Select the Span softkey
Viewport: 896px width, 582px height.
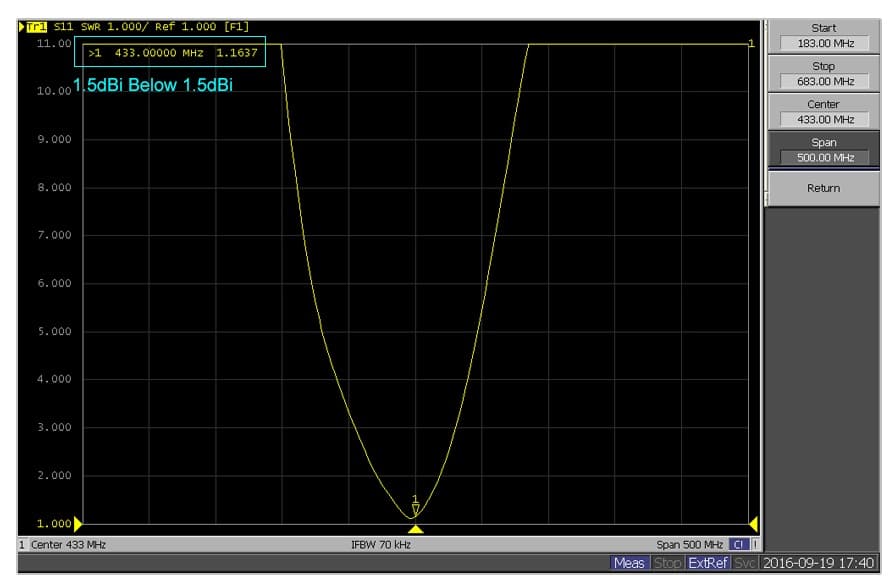pos(823,150)
